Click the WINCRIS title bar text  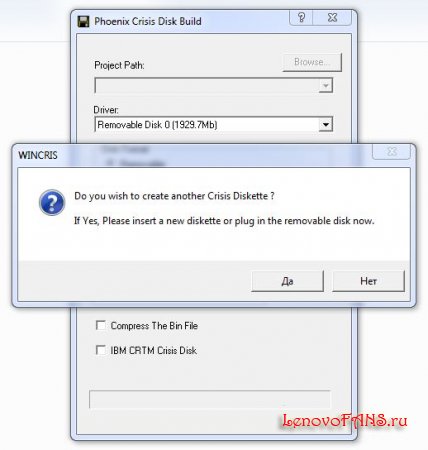click(x=38, y=155)
